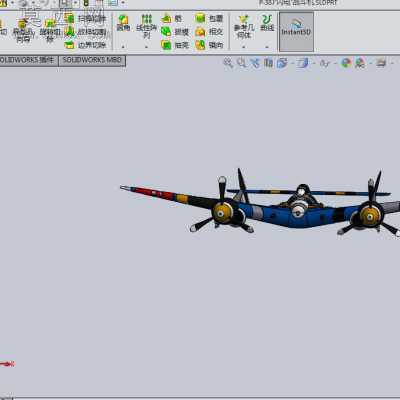Viewport: 400px width, 400px height.
Task: Open Reference Geometry (参考几何体) tool
Action: pyautogui.click(x=244, y=27)
